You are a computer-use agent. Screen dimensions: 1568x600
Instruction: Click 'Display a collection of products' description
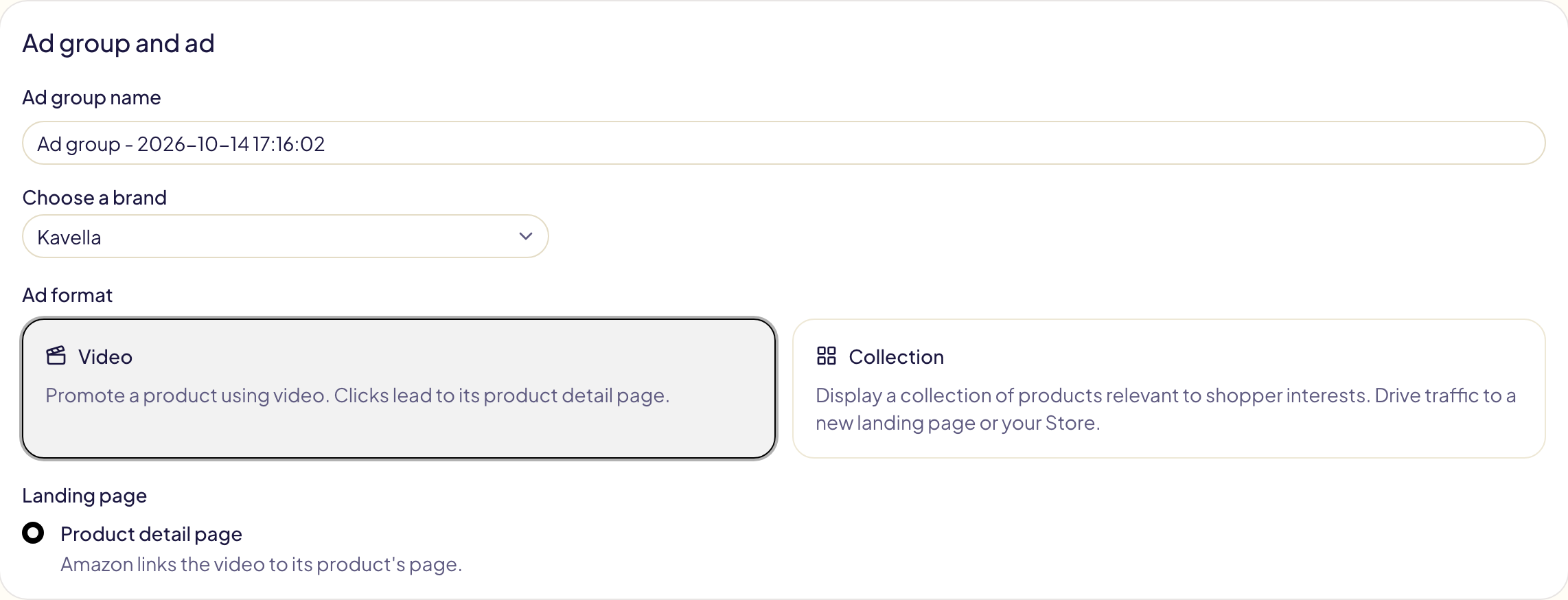pos(1166,409)
